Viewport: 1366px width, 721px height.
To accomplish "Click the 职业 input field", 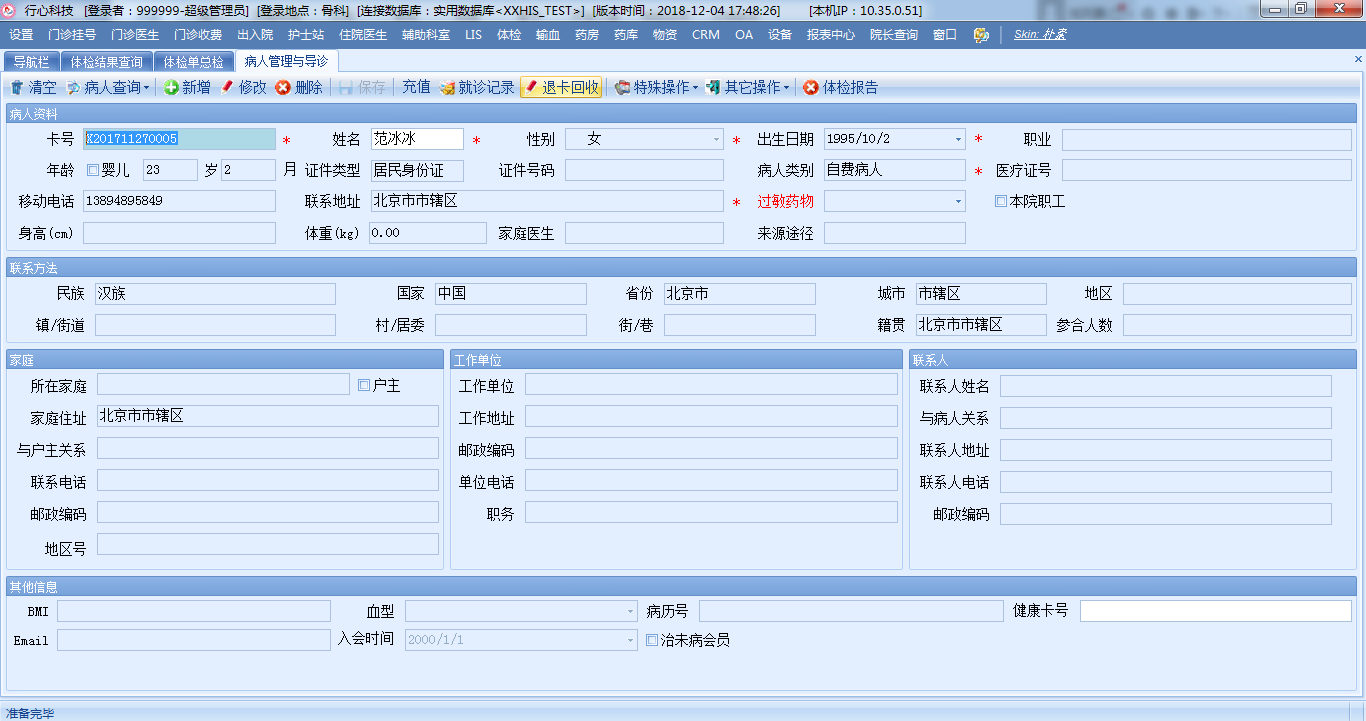I will pos(1207,139).
